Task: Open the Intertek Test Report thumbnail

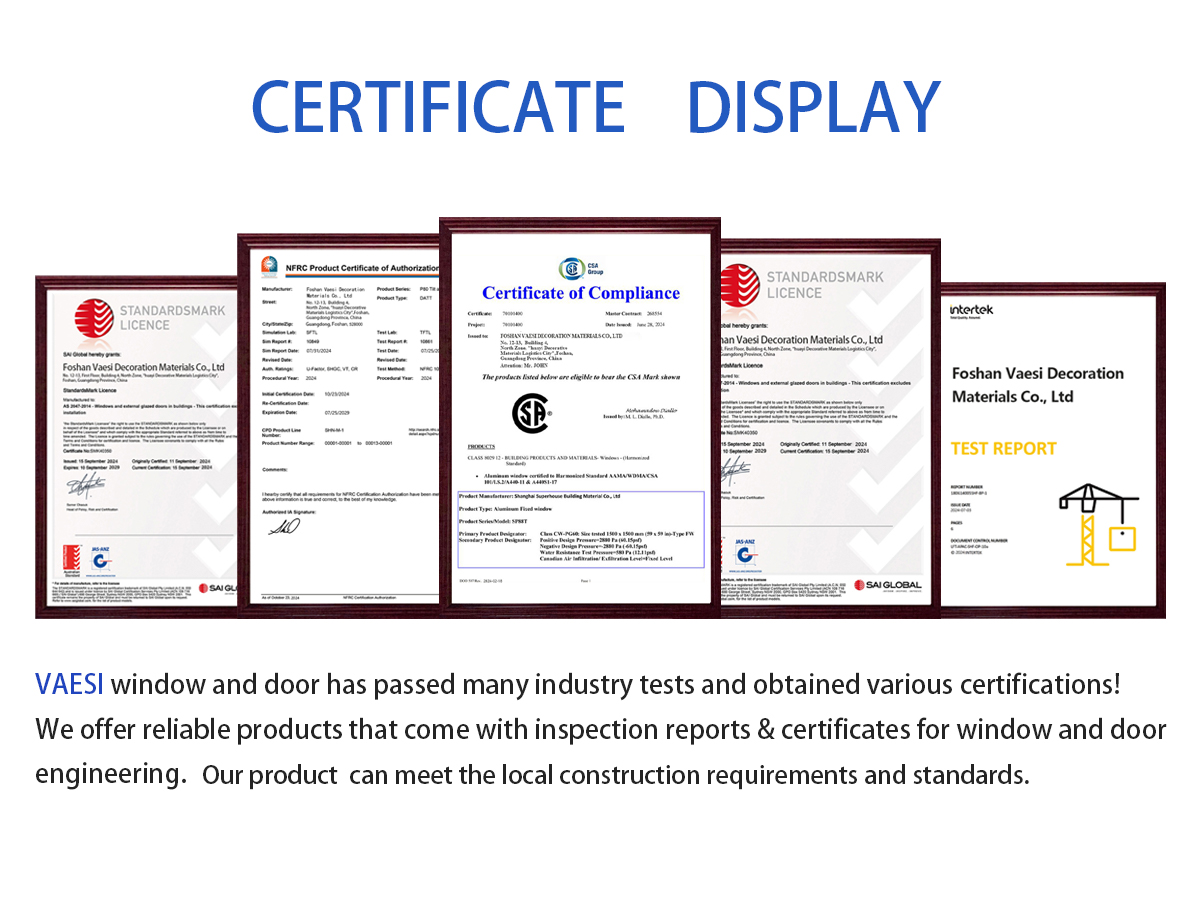Action: click(x=1052, y=449)
